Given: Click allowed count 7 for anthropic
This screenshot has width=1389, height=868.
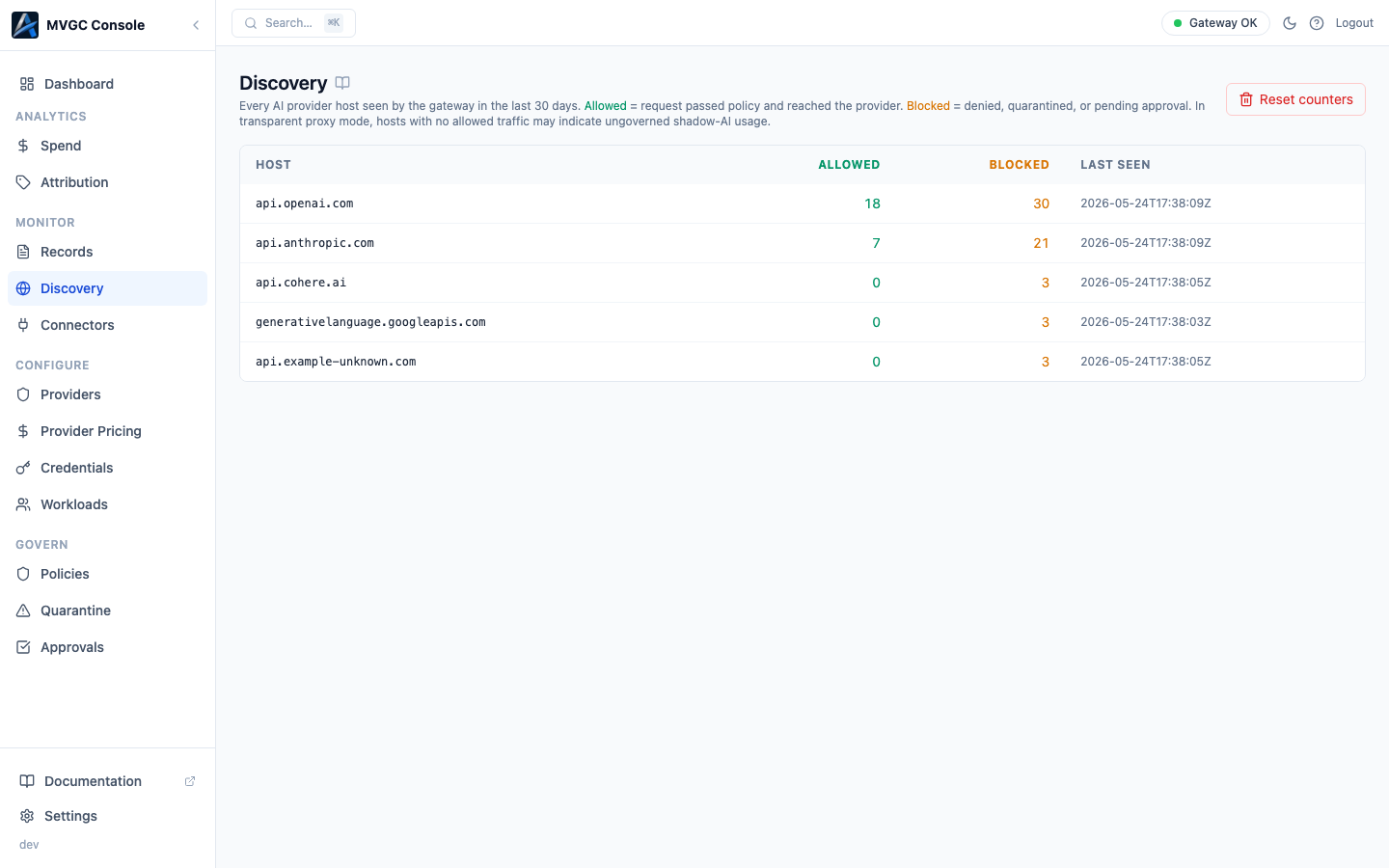Looking at the screenshot, I should [876, 243].
